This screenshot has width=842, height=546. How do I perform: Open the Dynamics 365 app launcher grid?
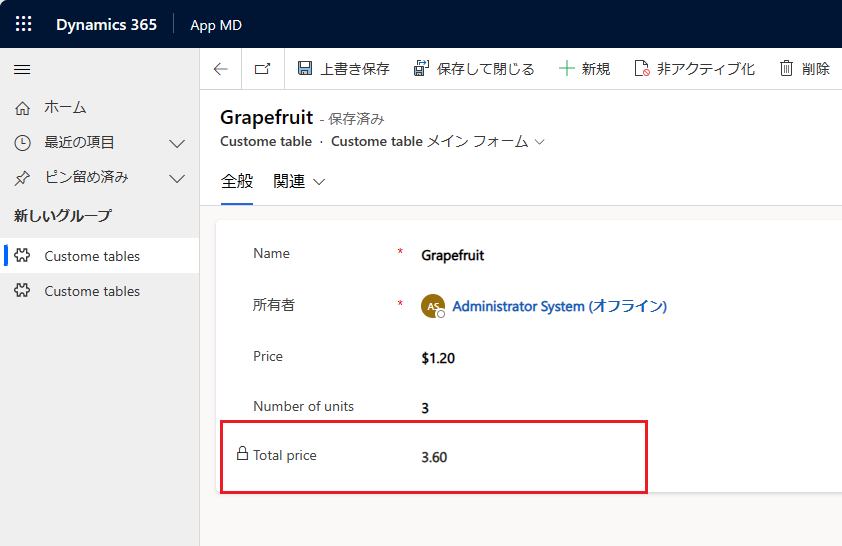tap(24, 24)
